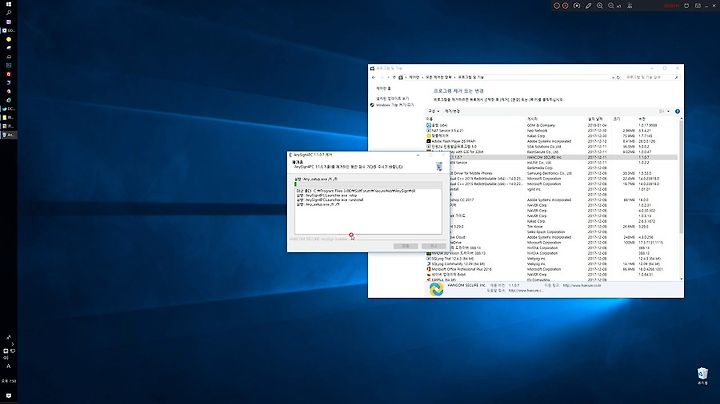
Task: Click the AnySignPCLauncher.exe -stop log line
Action: (x=326, y=195)
